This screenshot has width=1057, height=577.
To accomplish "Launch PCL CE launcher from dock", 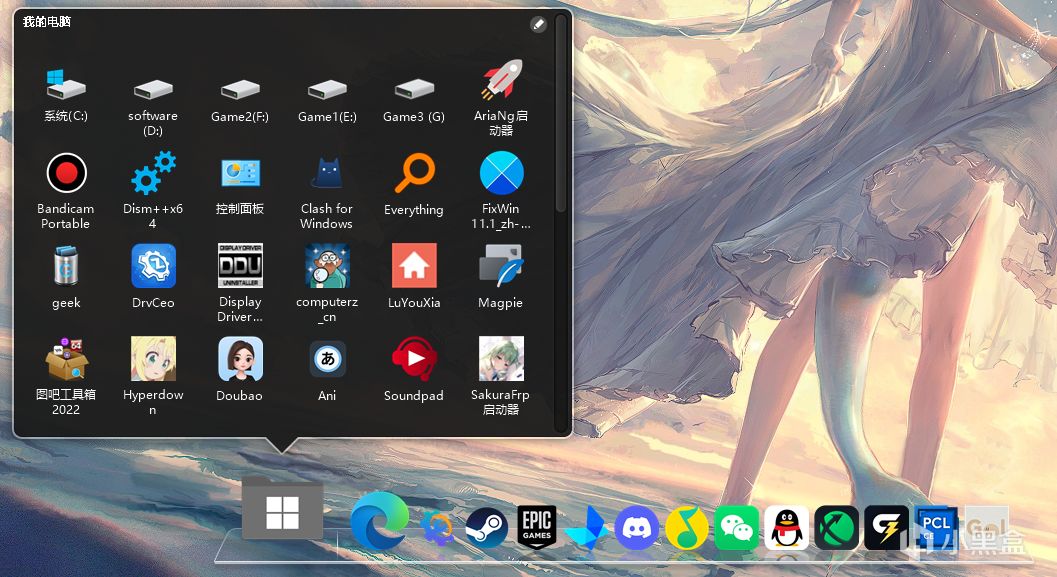I will tap(936, 527).
